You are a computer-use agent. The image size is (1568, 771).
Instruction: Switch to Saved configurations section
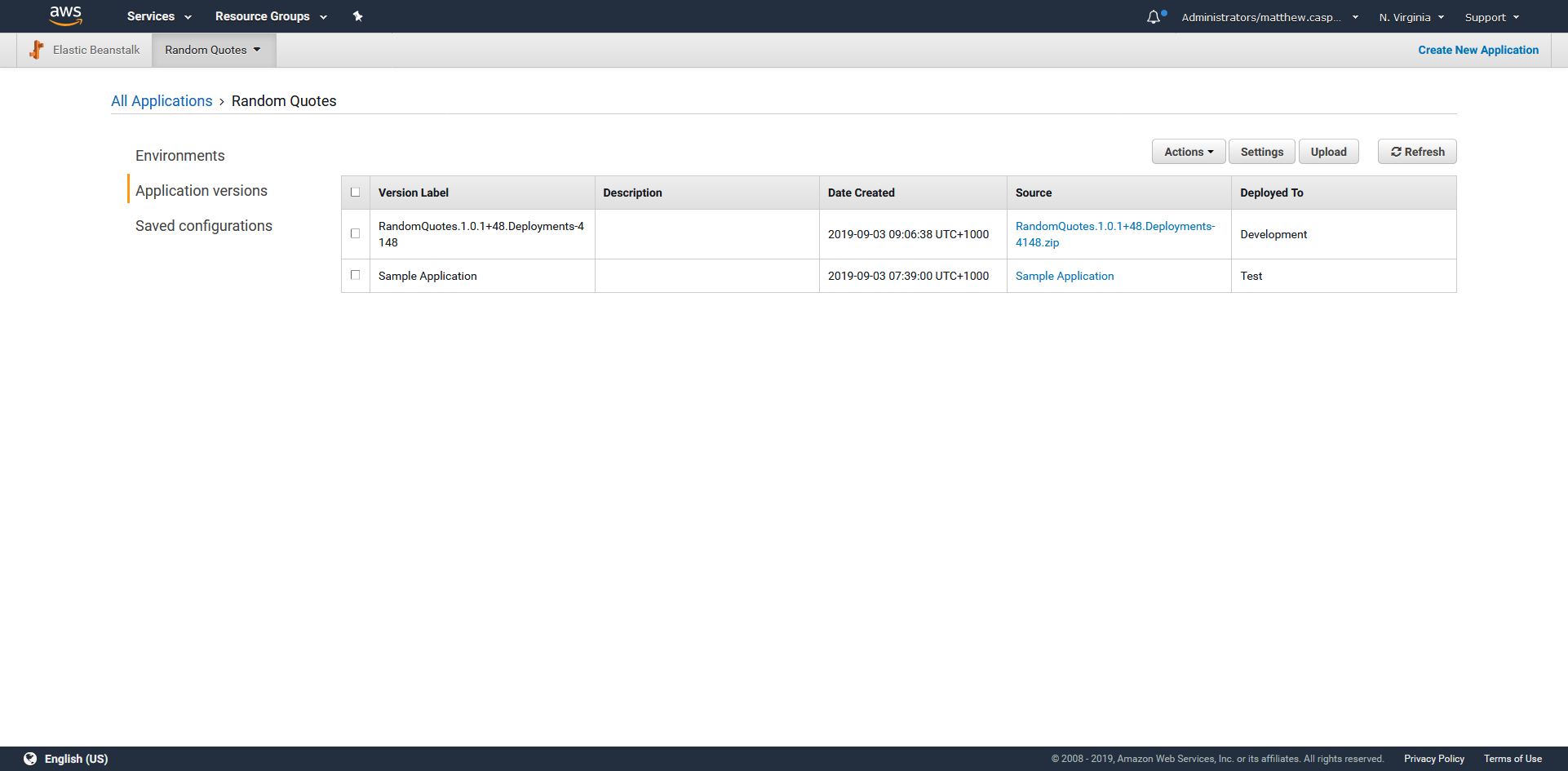(x=203, y=226)
